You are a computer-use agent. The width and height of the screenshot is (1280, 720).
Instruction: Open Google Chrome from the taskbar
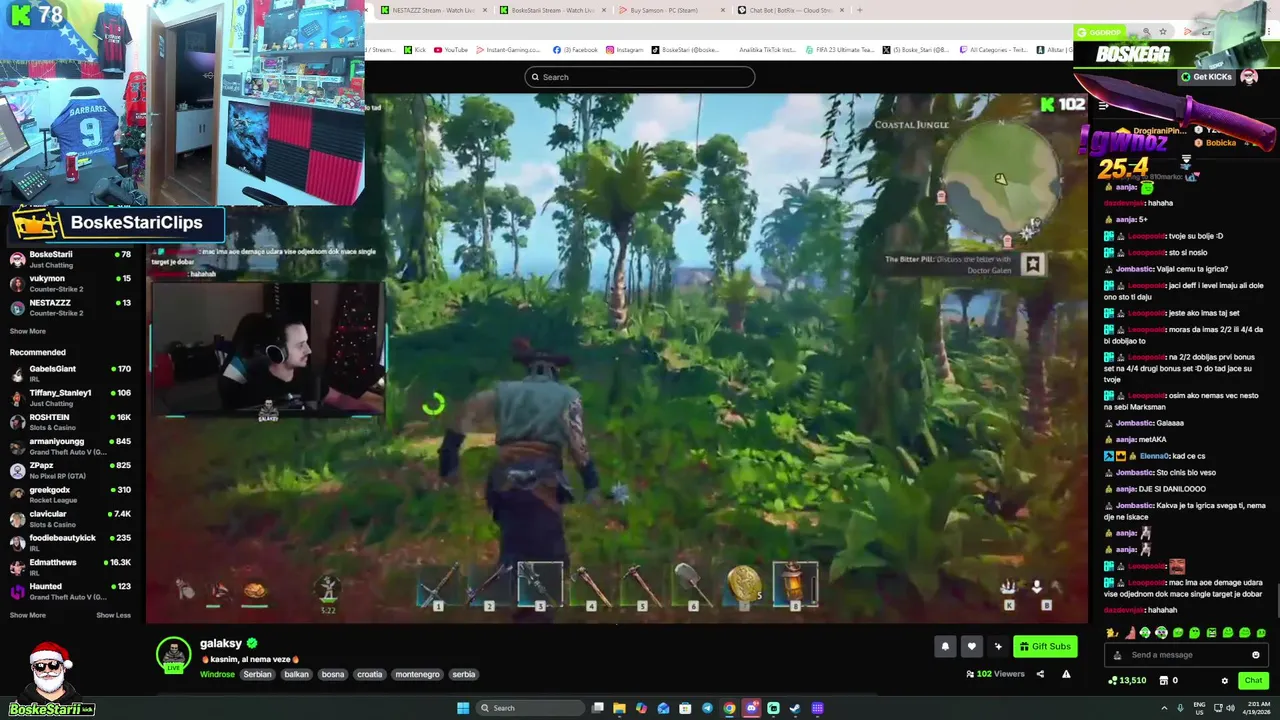pyautogui.click(x=729, y=708)
